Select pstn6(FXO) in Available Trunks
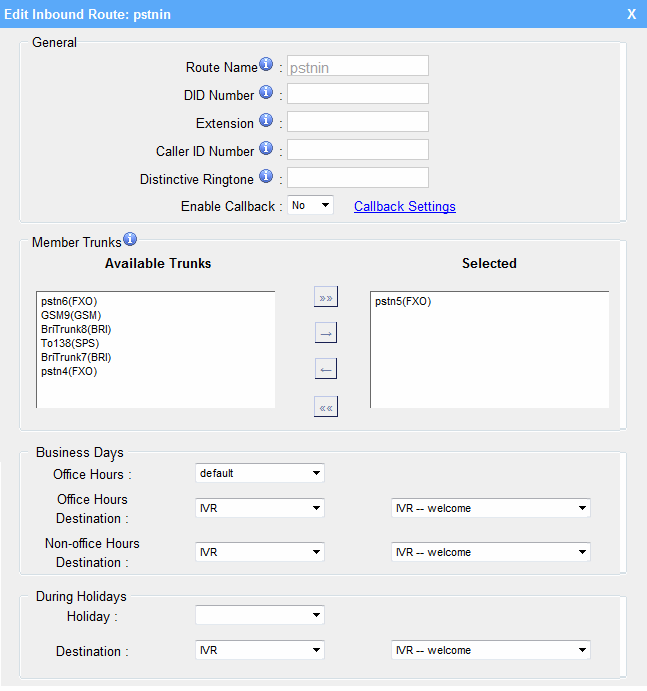 tap(69, 301)
